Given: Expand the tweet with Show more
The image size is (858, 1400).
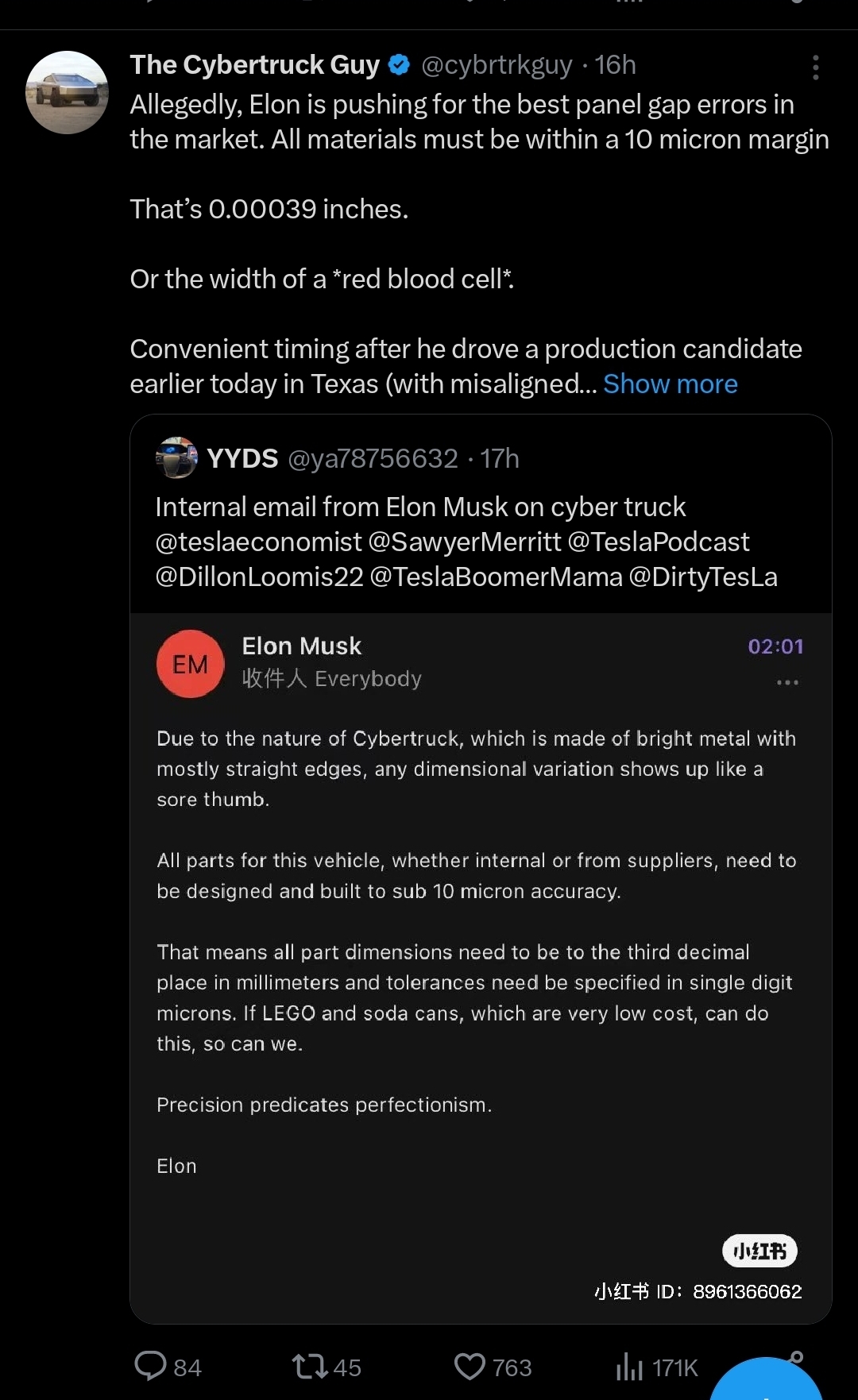Looking at the screenshot, I should tap(670, 384).
